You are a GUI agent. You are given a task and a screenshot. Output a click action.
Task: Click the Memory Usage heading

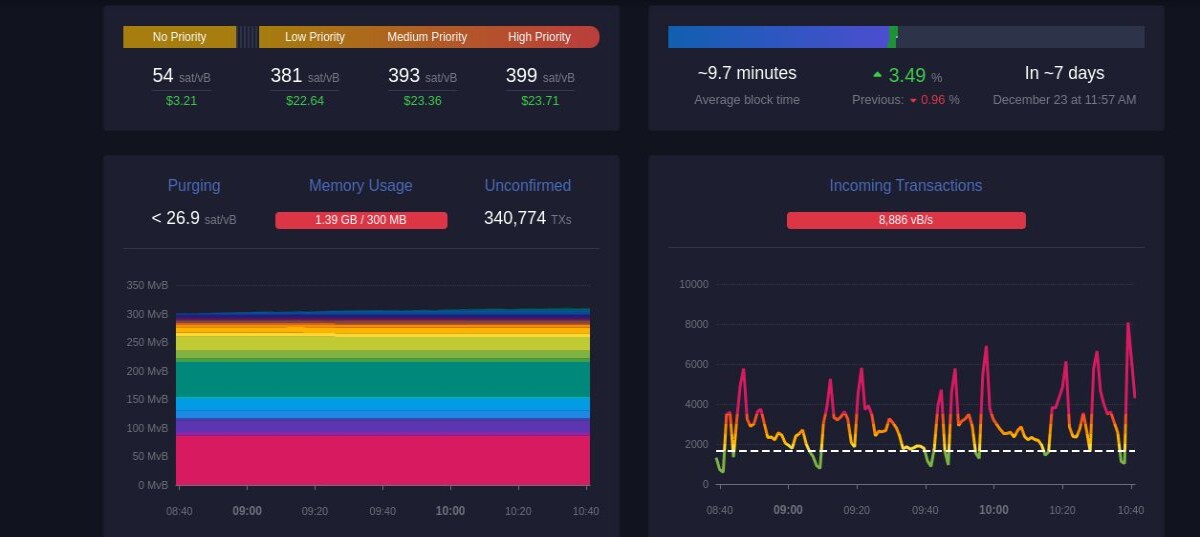click(x=361, y=185)
